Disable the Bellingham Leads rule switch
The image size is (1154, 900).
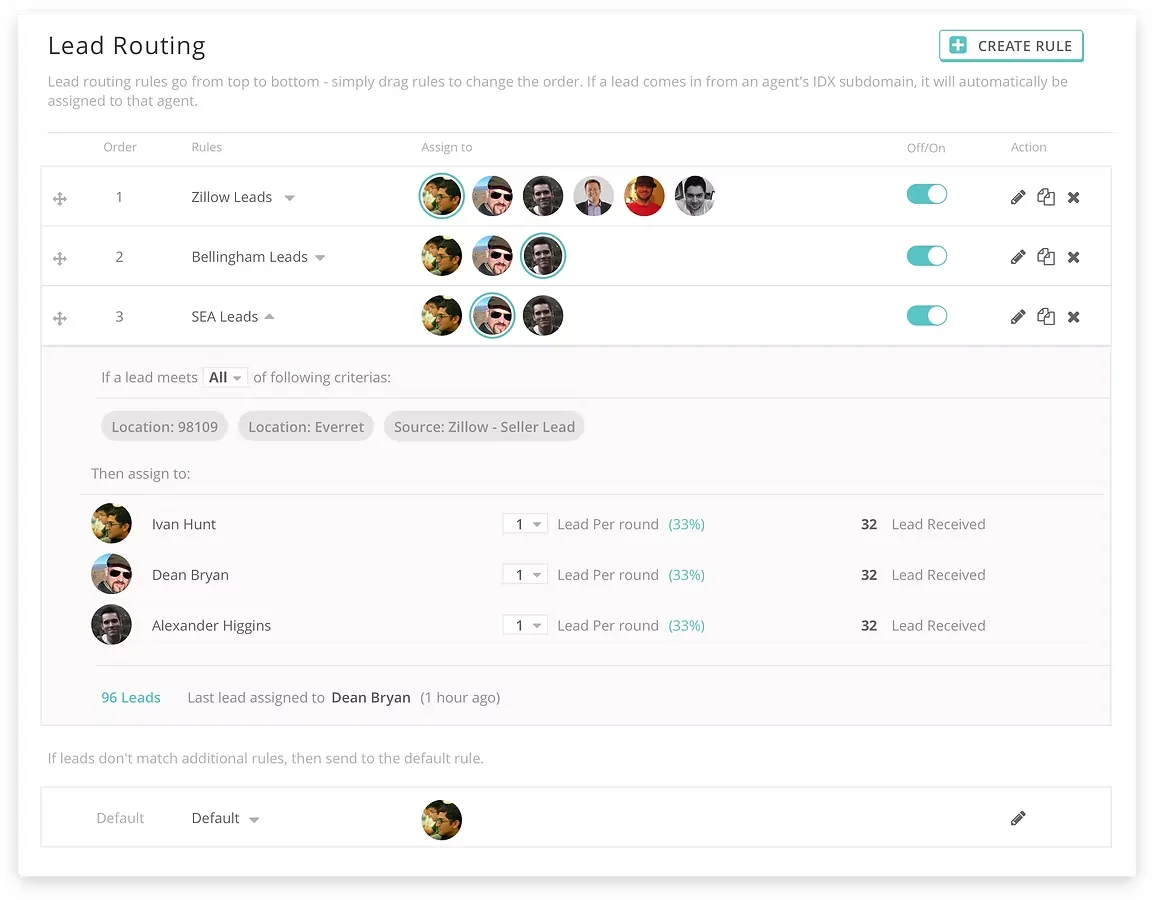coord(927,256)
